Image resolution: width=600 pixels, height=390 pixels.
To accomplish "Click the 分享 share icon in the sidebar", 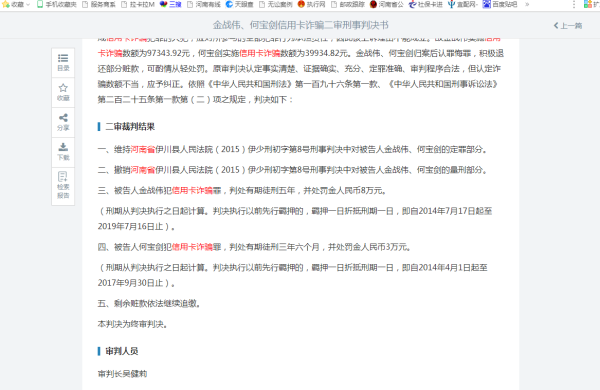I will pyautogui.click(x=63, y=122).
